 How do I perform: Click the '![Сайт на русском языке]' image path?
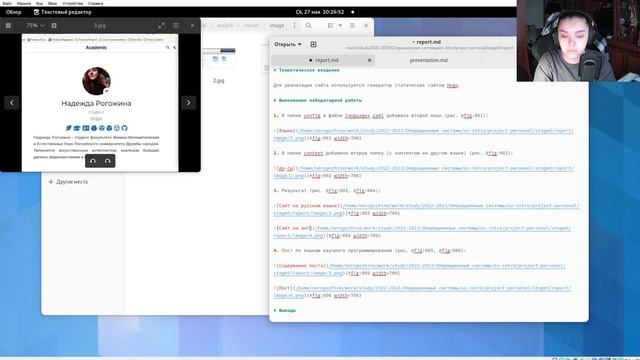click(426, 209)
